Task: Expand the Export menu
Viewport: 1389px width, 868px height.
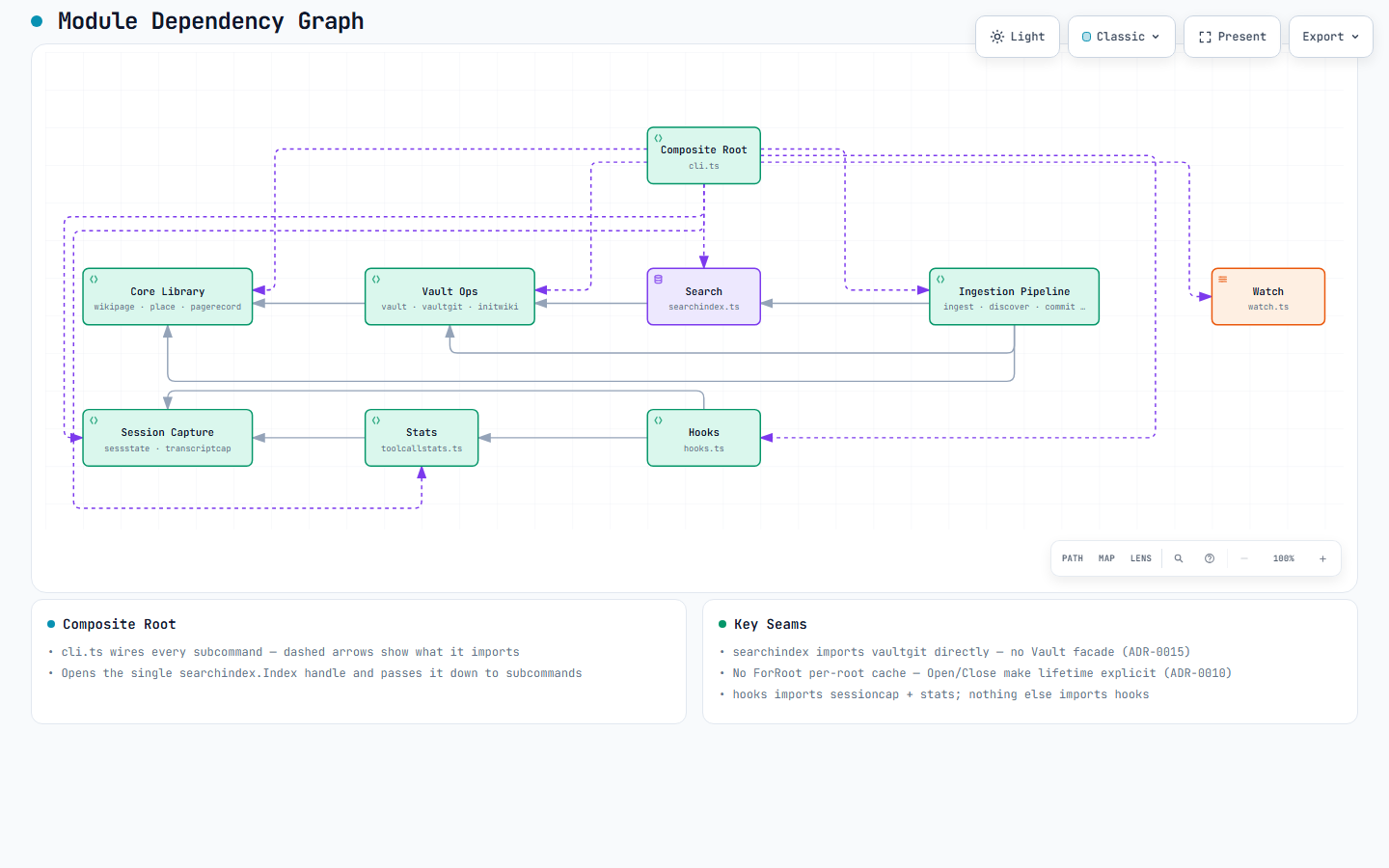Action: click(1331, 37)
